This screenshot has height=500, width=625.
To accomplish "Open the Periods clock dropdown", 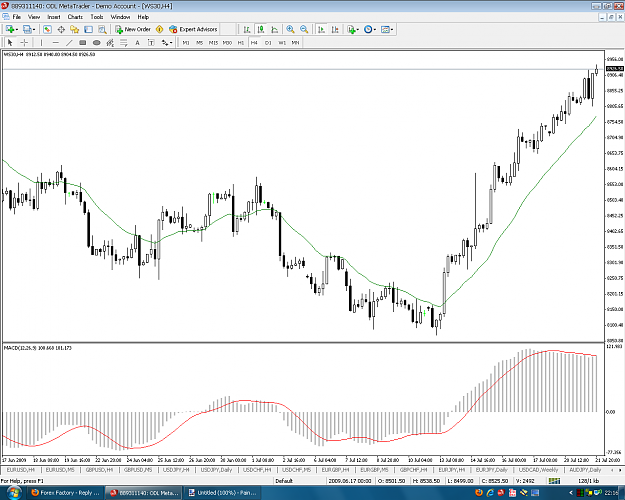I will 369,29.
